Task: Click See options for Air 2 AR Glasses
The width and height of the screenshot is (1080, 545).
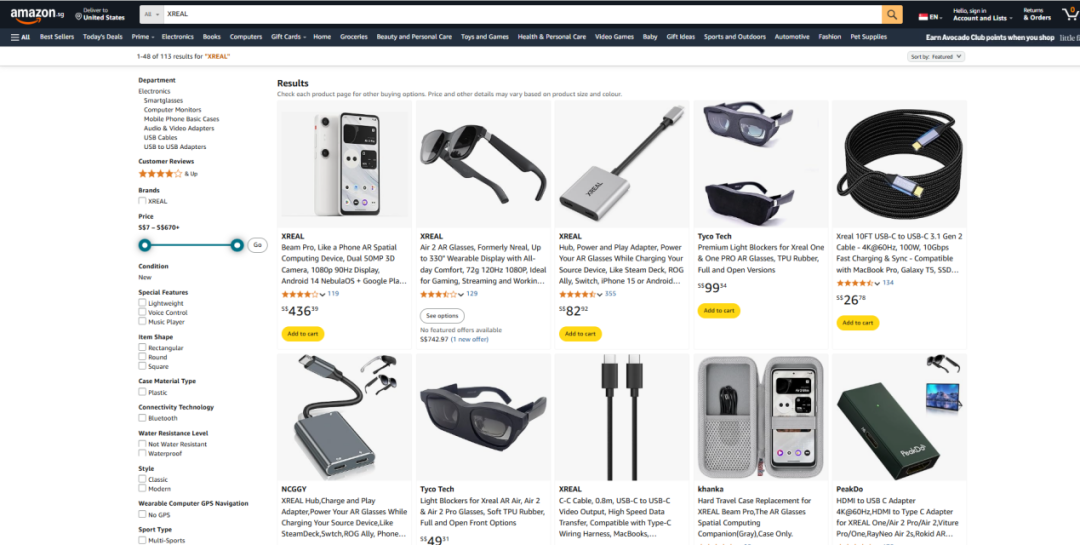Action: (x=442, y=316)
